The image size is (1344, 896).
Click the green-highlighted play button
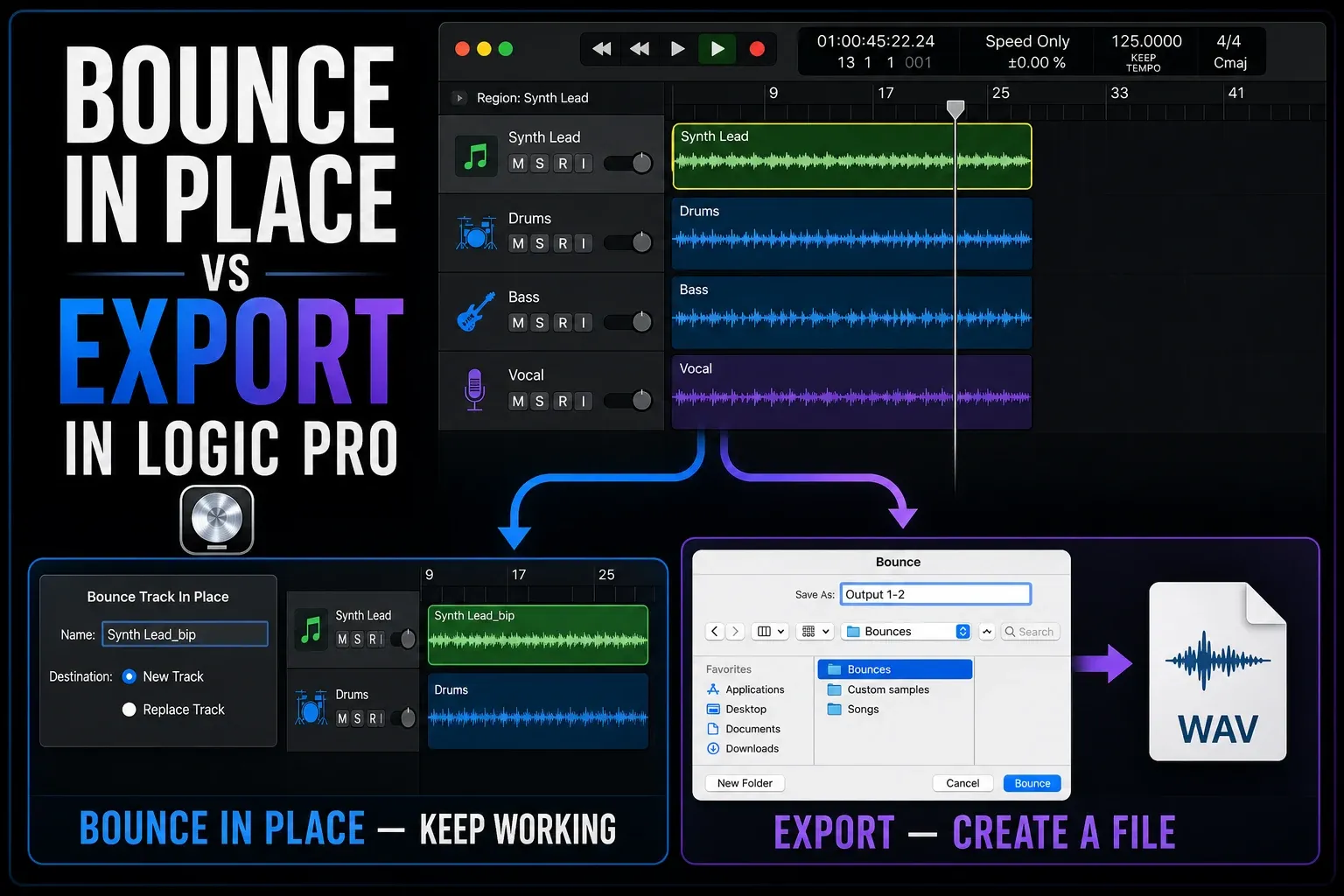tap(717, 49)
